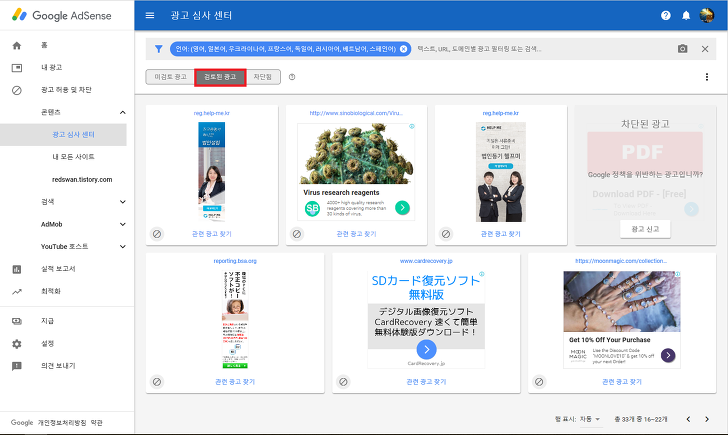728x435 pixels.
Task: Open the notifications bell
Action: point(686,15)
